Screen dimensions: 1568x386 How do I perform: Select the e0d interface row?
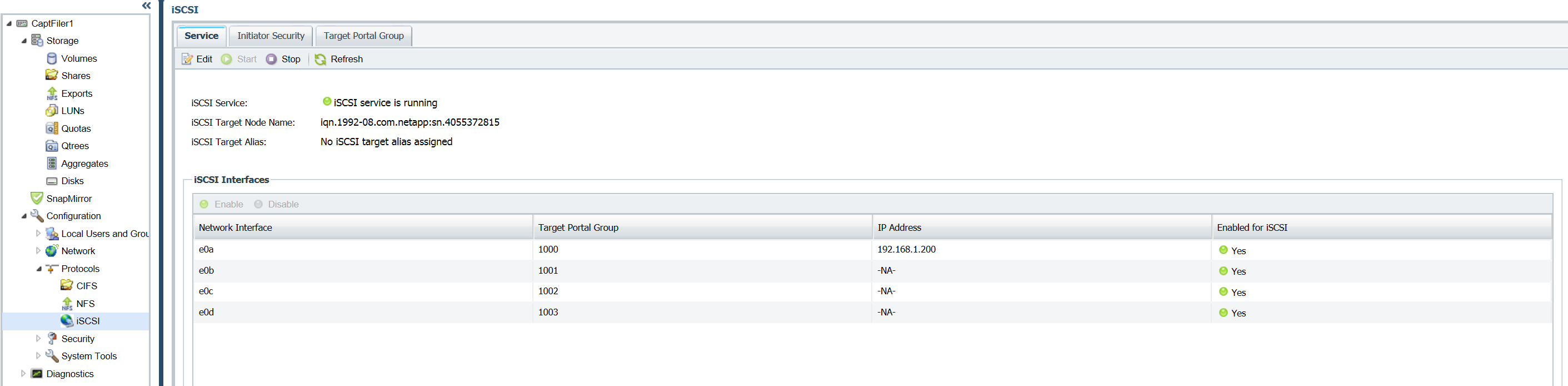(x=872, y=313)
